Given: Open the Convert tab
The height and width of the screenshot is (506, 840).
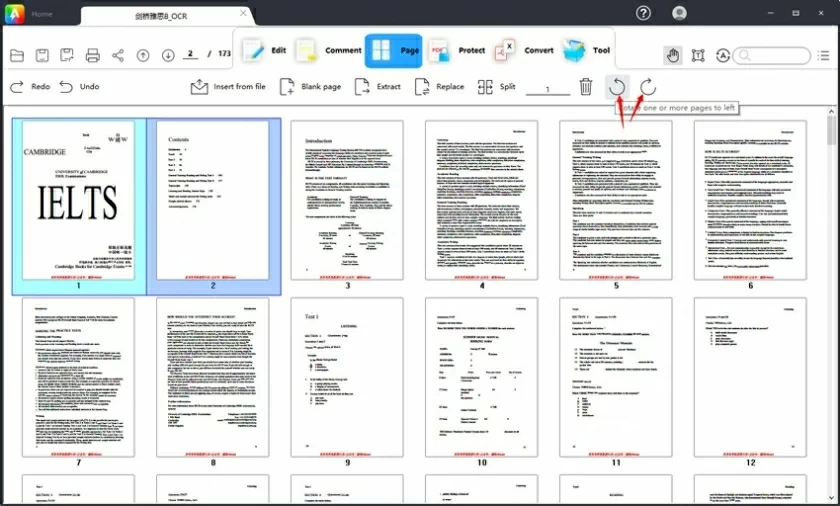Looking at the screenshot, I should point(524,50).
